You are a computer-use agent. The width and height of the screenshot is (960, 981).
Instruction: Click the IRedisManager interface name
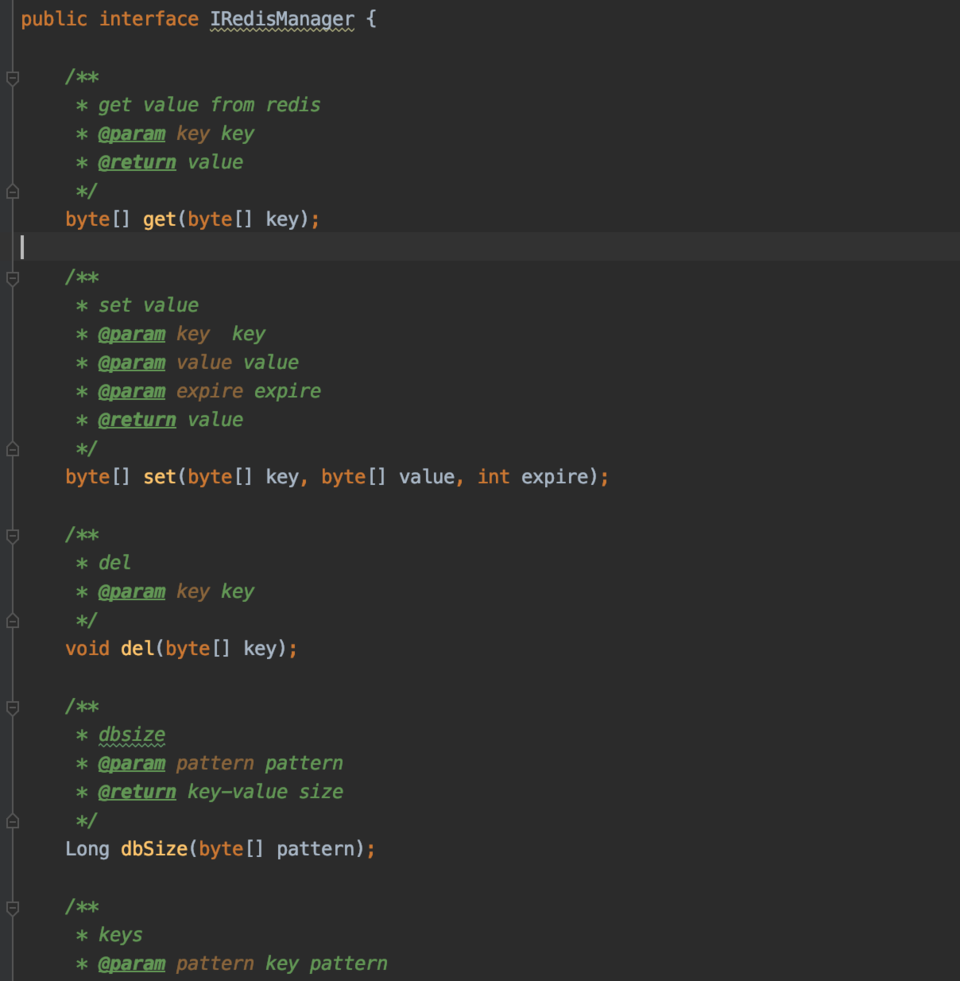281,19
